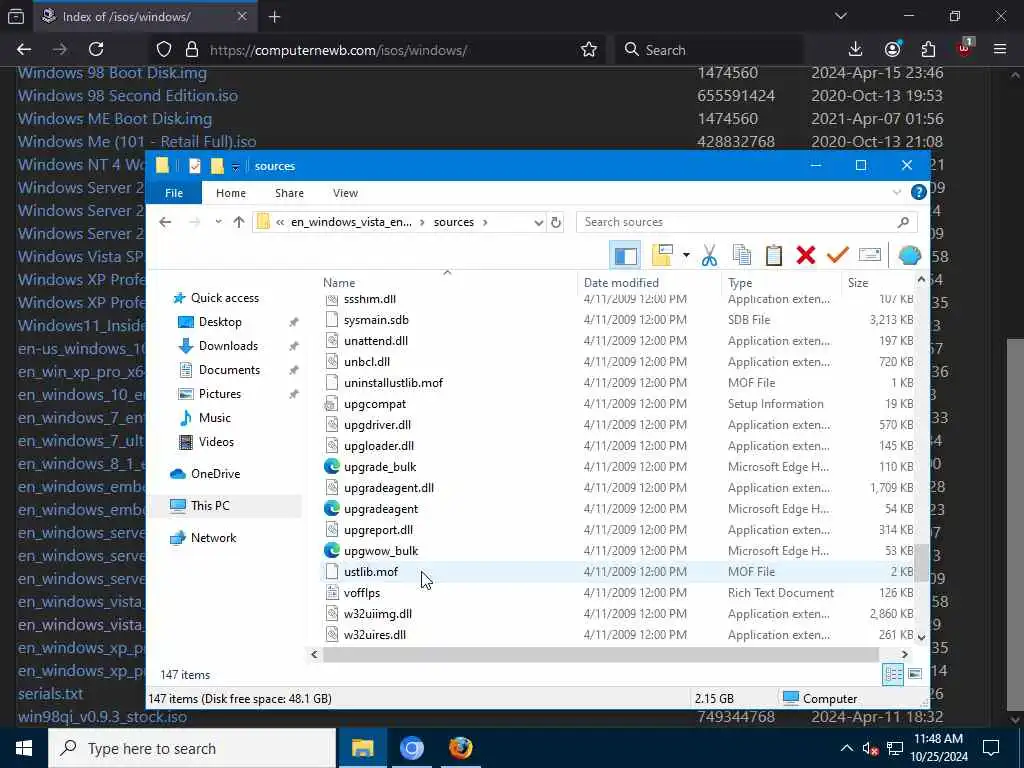Select the upgrade_bulk Edge file
Viewport: 1024px width, 768px height.
[x=380, y=467]
